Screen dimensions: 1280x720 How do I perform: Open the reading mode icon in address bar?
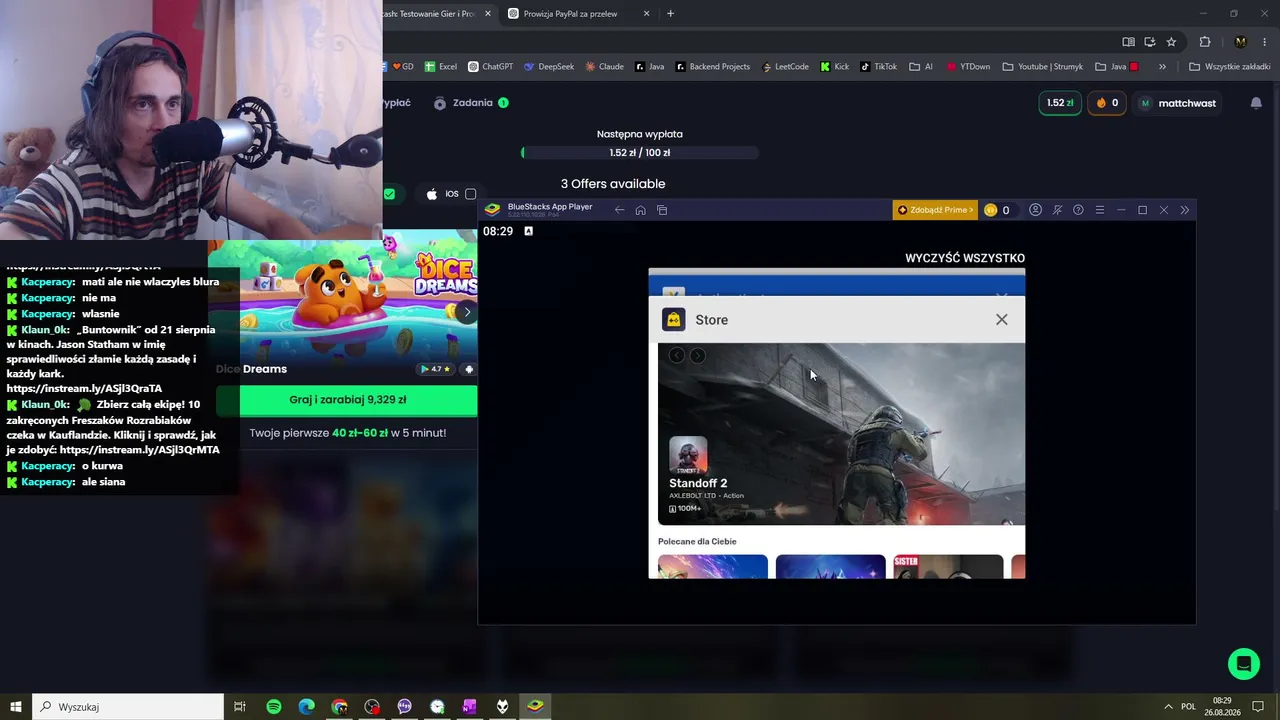point(1128,42)
